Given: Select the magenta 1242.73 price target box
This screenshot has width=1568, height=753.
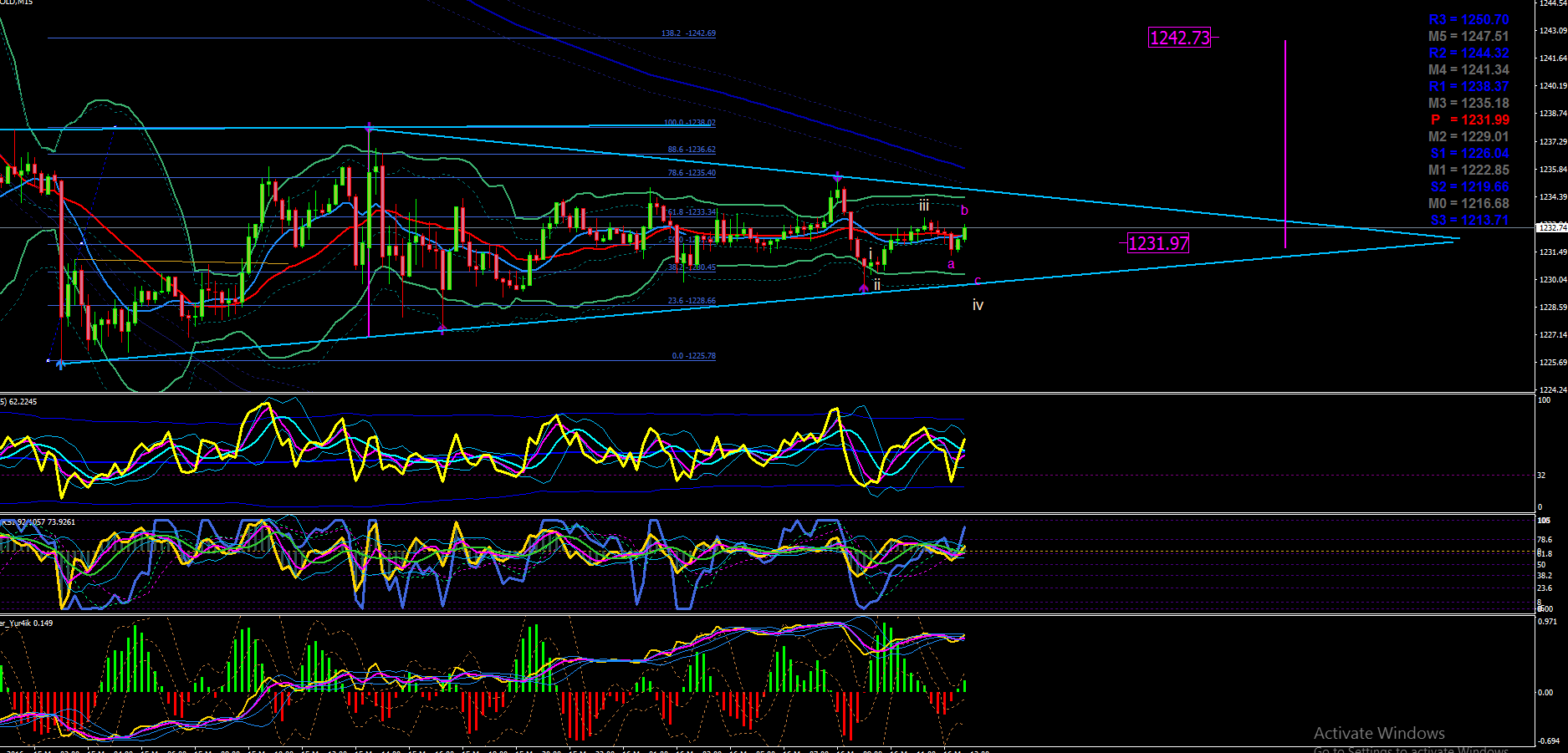Looking at the screenshot, I should pyautogui.click(x=1180, y=38).
